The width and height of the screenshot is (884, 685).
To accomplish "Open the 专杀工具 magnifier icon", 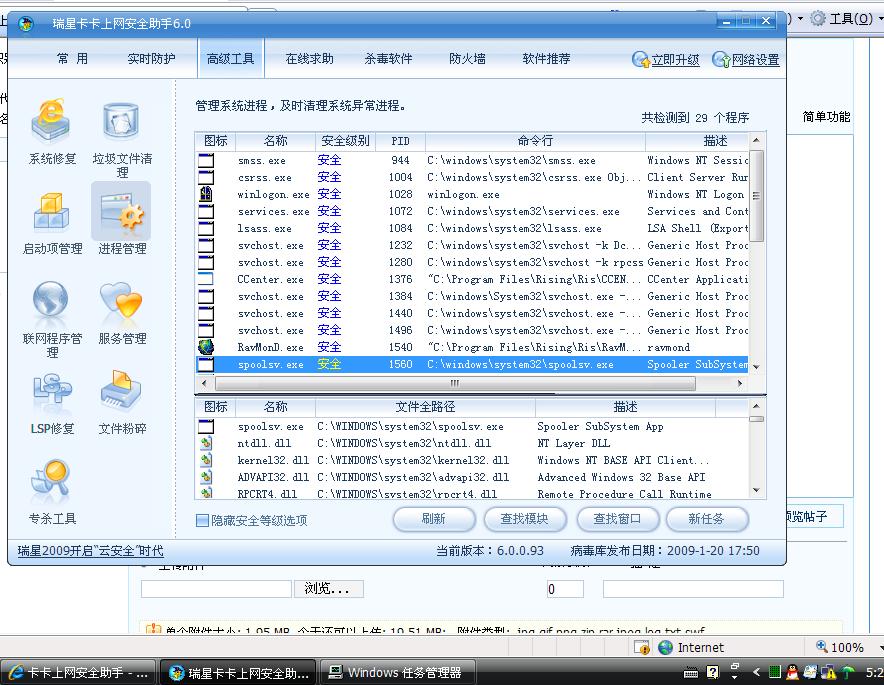I will (x=51, y=481).
